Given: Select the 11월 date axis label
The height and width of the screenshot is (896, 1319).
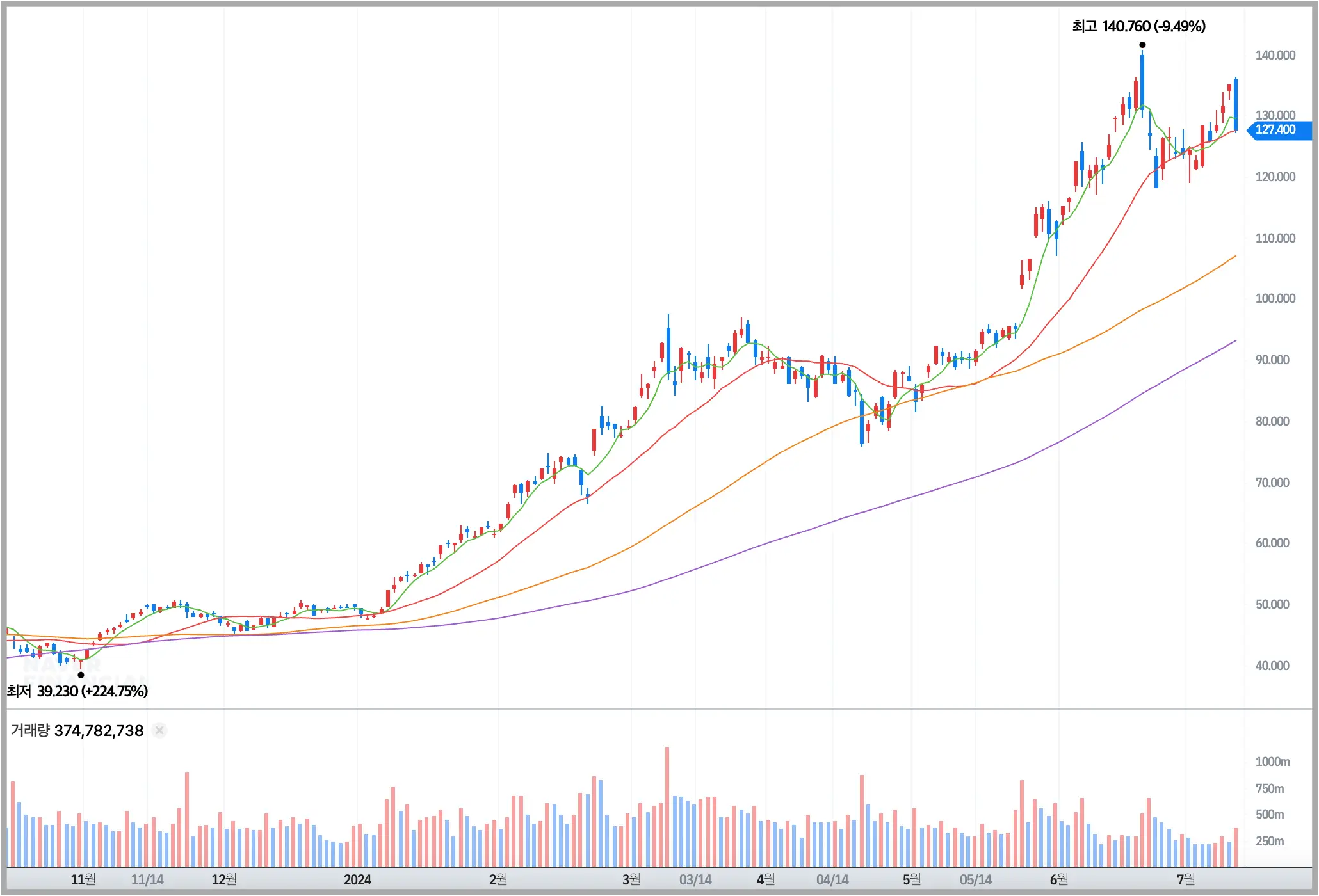Looking at the screenshot, I should pos(83,879).
